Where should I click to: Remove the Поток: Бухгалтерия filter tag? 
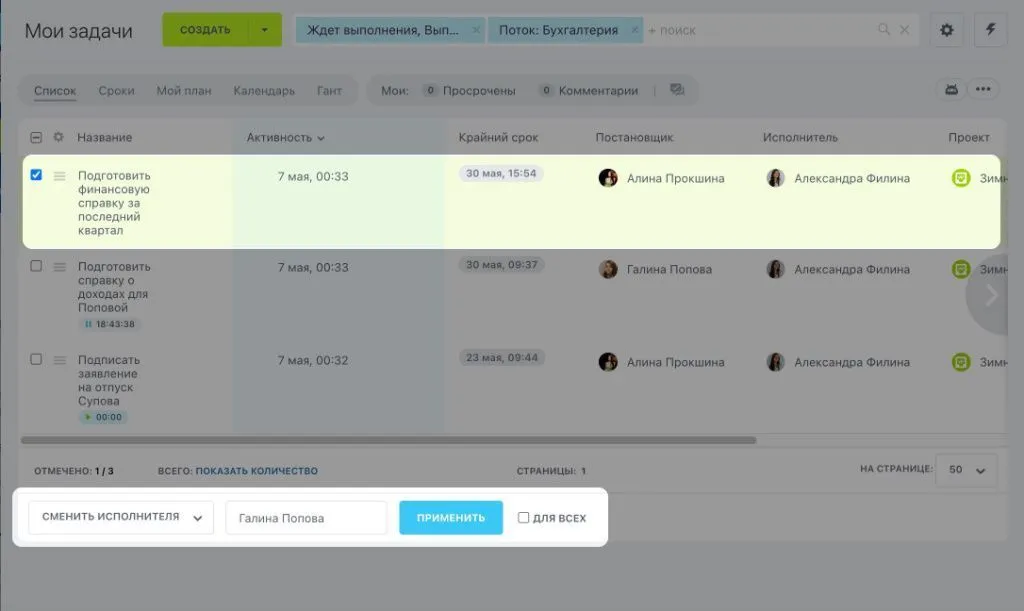pyautogui.click(x=632, y=30)
